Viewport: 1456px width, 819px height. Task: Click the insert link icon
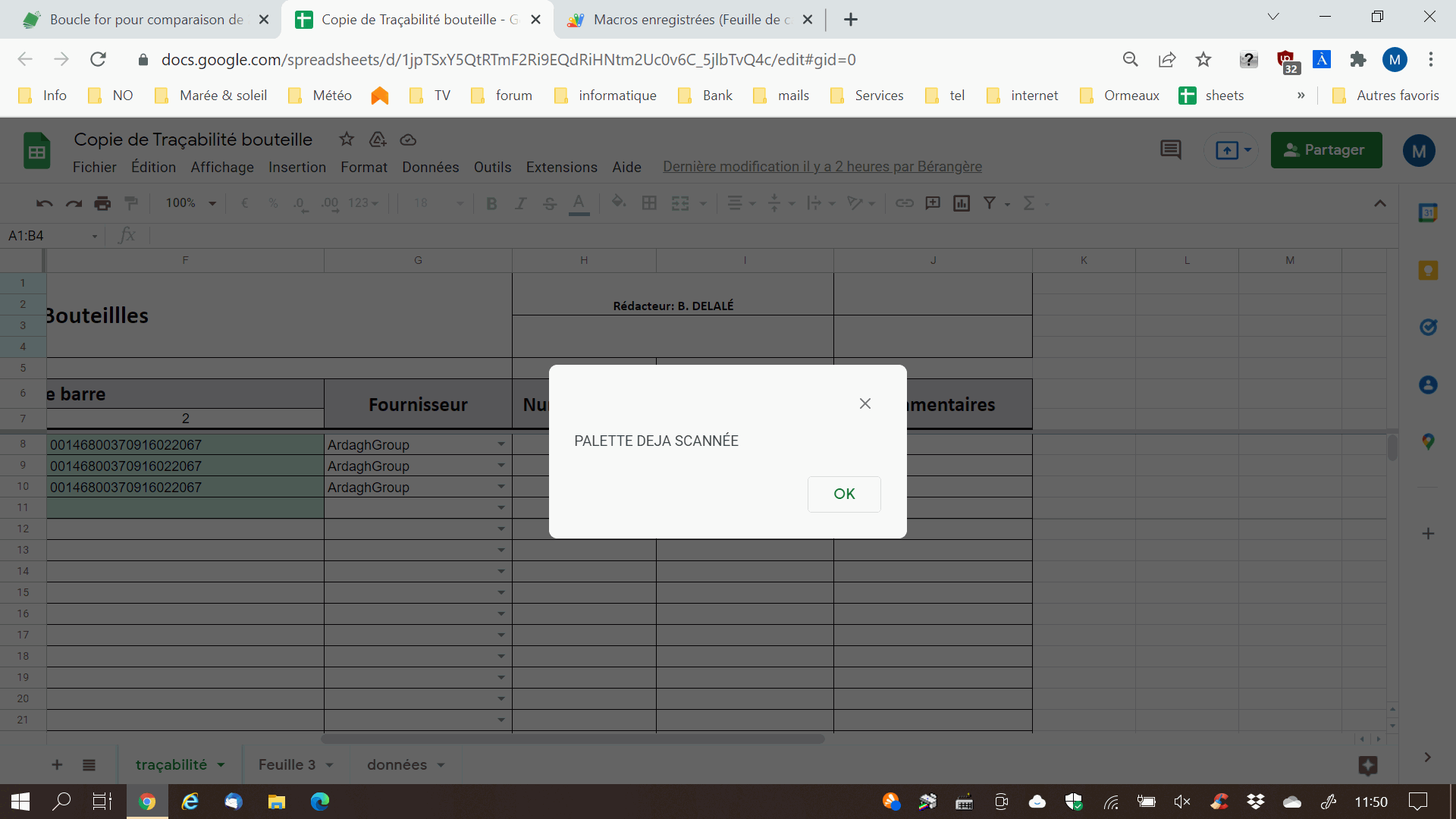(x=904, y=203)
